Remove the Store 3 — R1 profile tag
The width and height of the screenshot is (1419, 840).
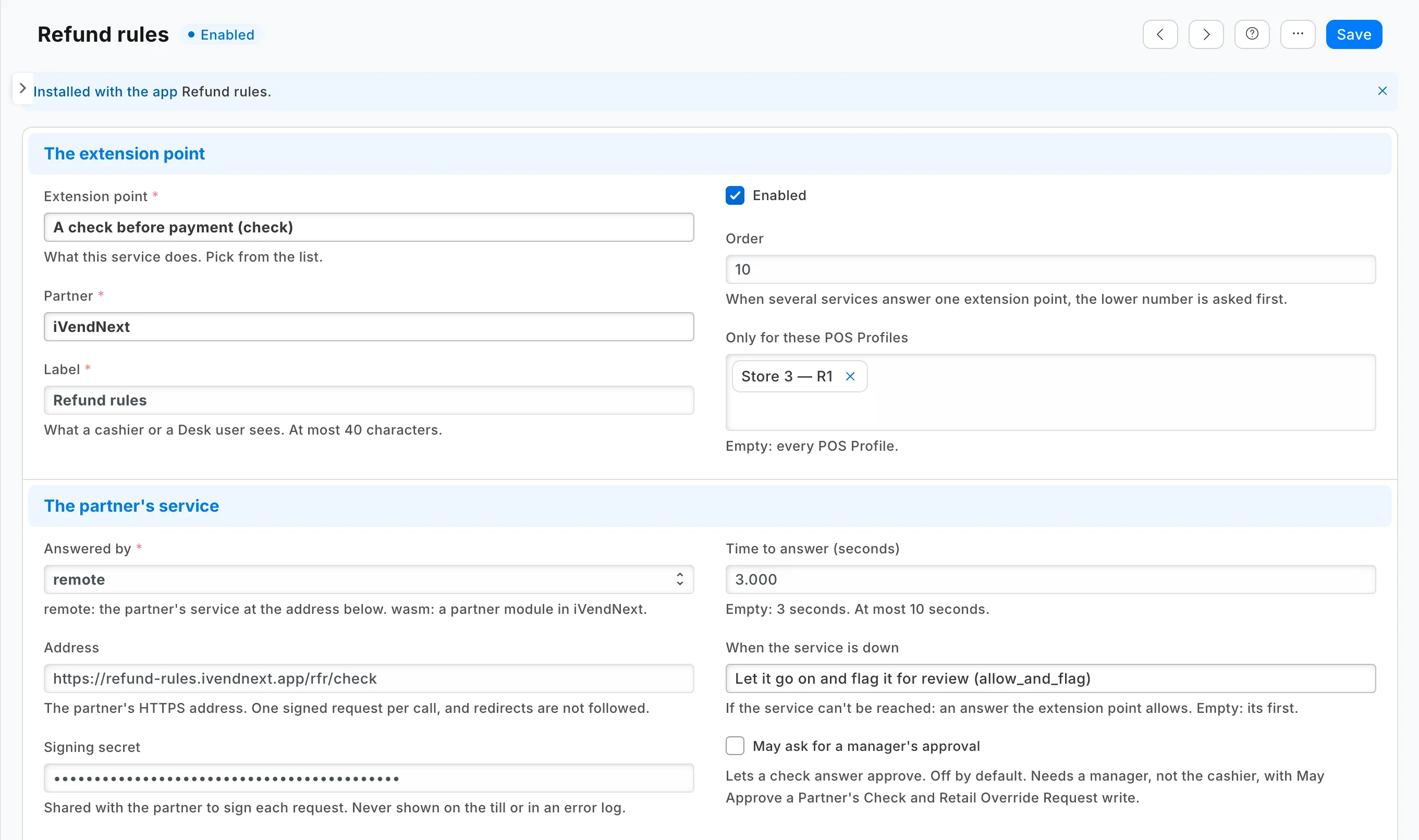tap(850, 376)
